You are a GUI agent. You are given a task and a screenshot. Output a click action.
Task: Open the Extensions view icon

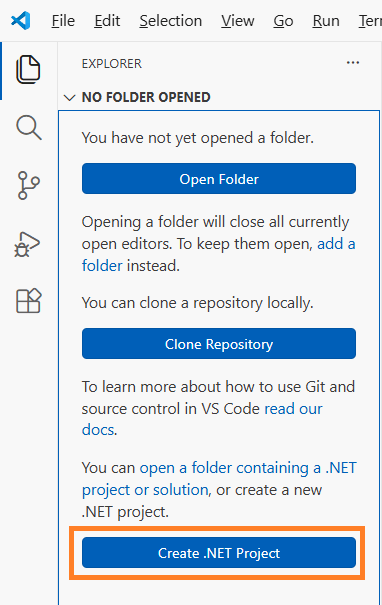(29, 301)
